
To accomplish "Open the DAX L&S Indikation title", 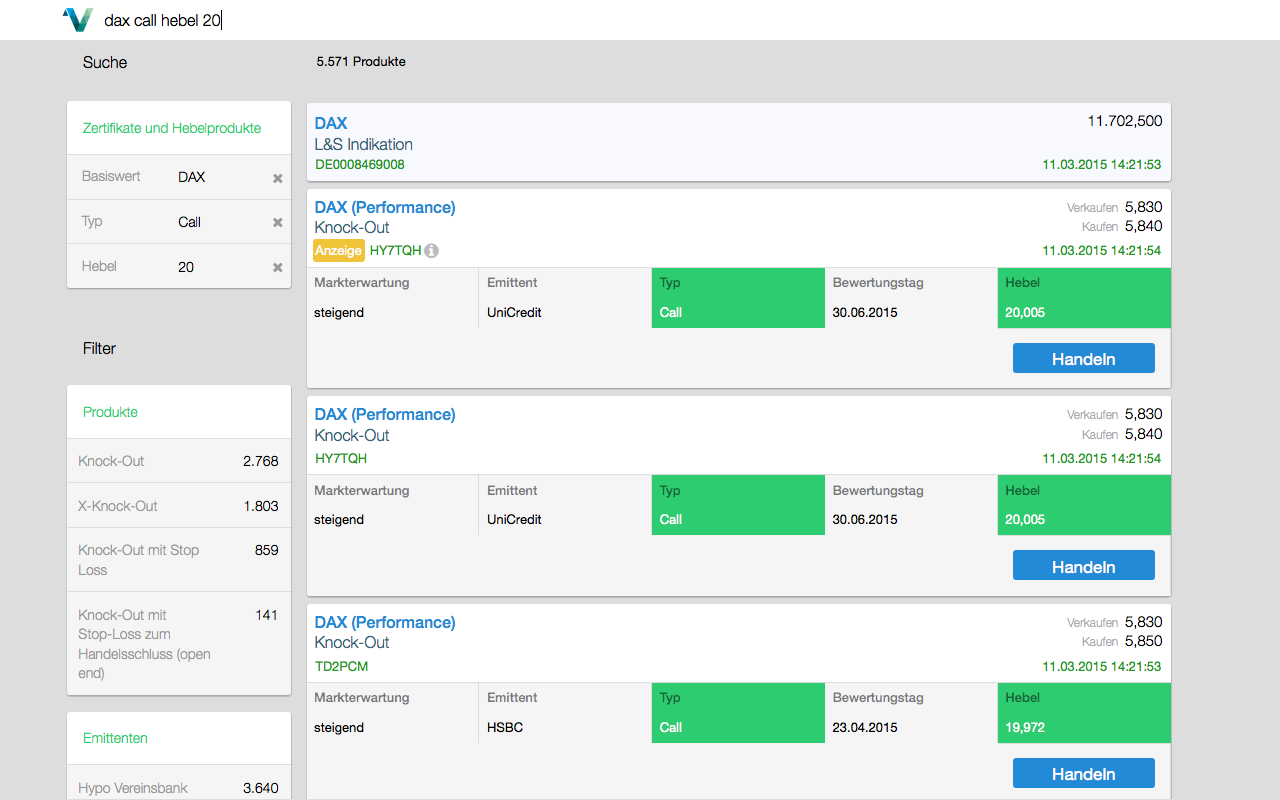I will (331, 123).
